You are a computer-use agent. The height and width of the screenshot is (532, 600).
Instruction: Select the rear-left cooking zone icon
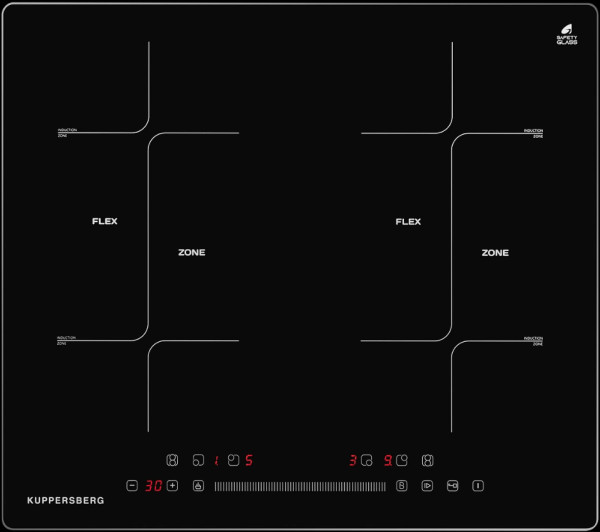click(233, 460)
